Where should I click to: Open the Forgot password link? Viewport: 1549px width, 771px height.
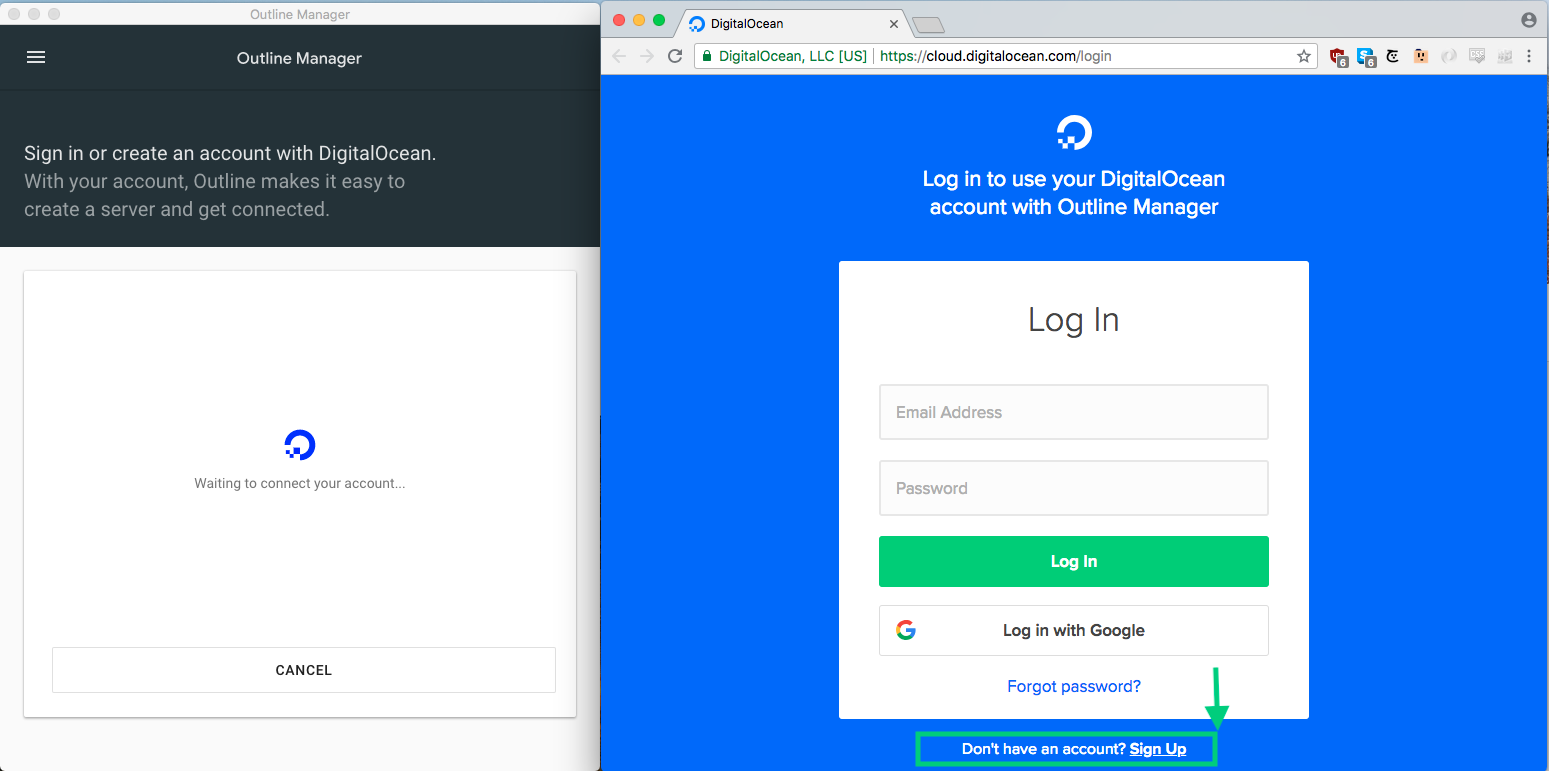pyautogui.click(x=1074, y=686)
